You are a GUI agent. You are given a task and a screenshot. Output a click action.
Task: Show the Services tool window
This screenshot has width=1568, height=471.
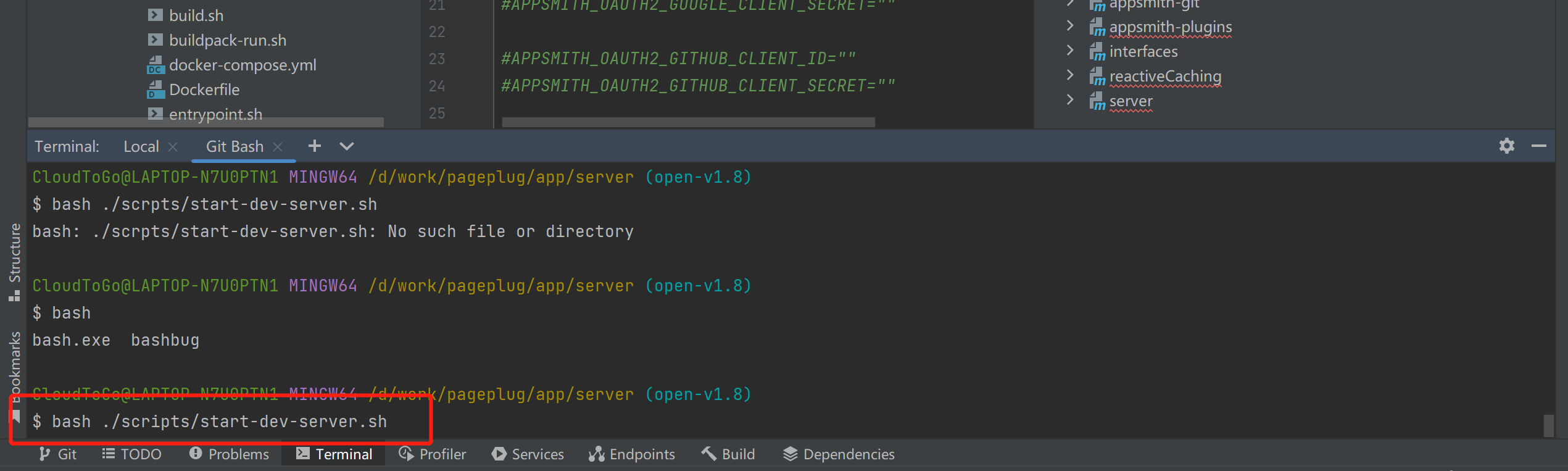click(x=528, y=454)
